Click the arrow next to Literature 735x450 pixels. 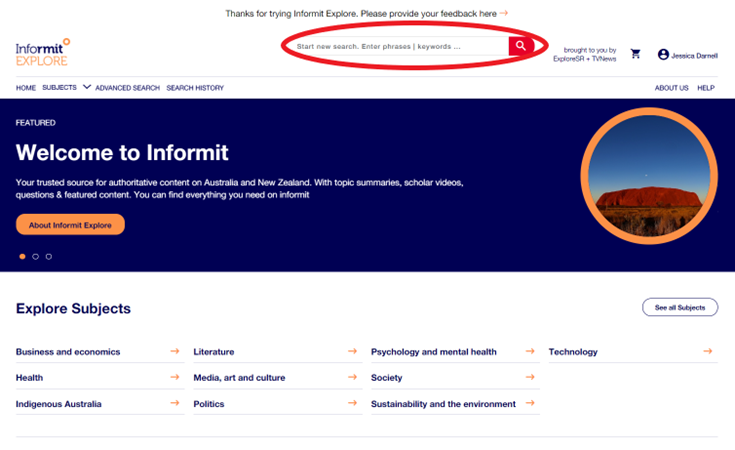(x=352, y=351)
